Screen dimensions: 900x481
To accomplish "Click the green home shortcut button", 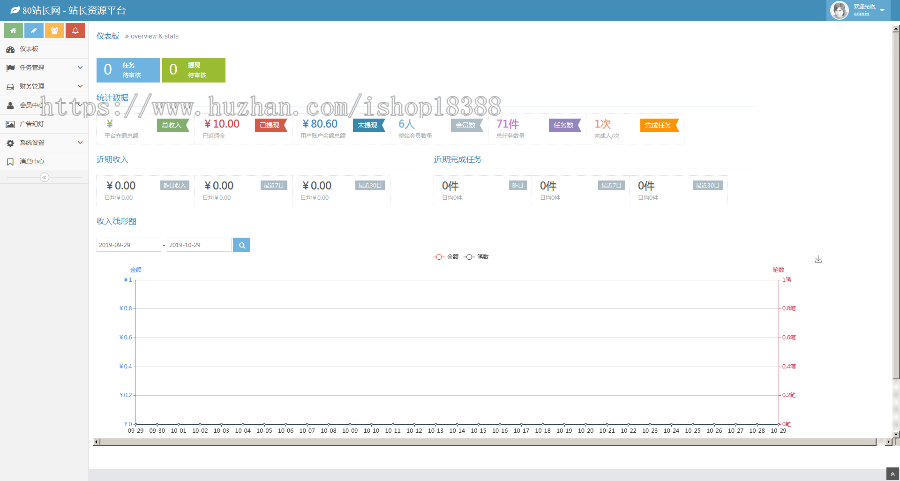I will [x=12, y=31].
